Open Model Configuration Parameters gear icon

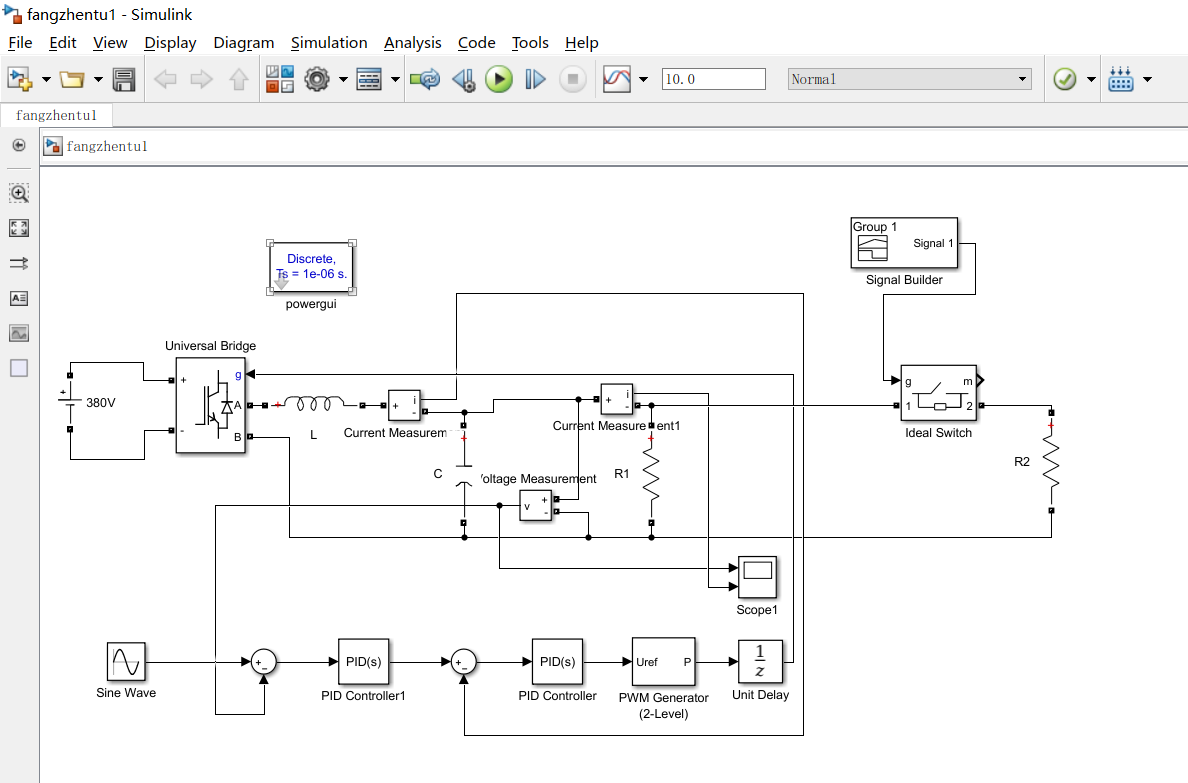(317, 79)
